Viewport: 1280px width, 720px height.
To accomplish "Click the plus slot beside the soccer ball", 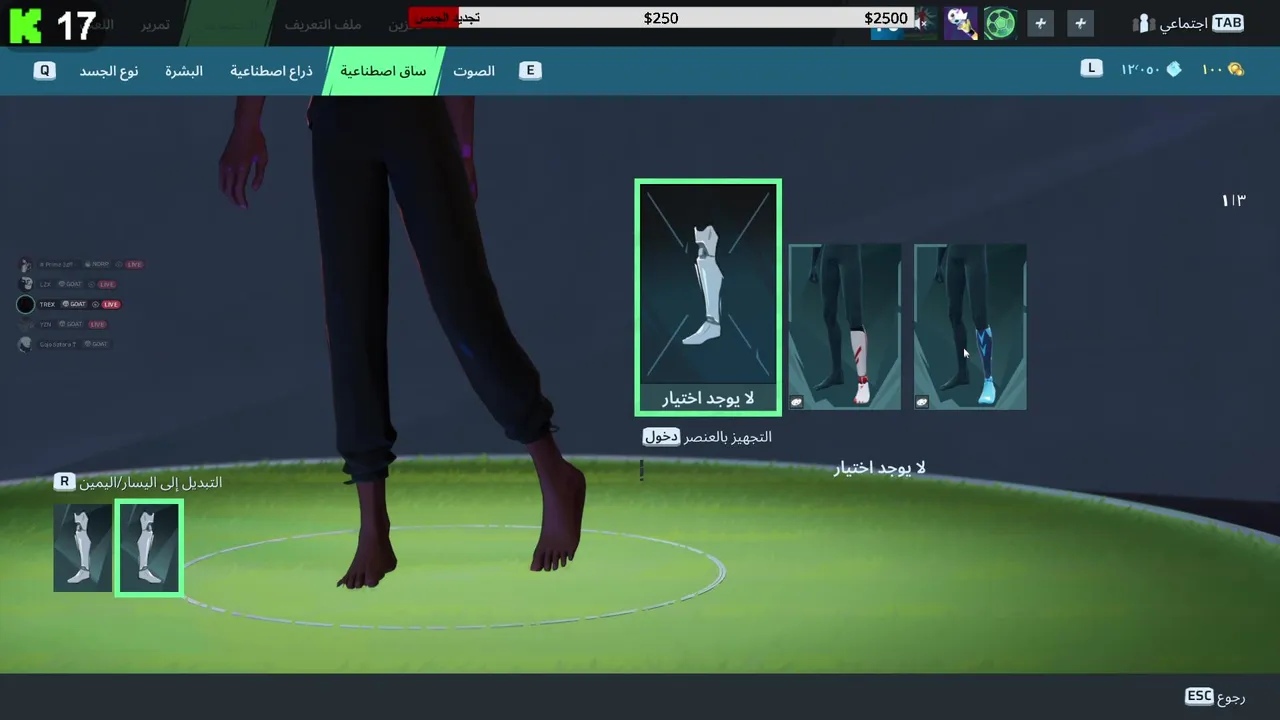I will pyautogui.click(x=1040, y=23).
